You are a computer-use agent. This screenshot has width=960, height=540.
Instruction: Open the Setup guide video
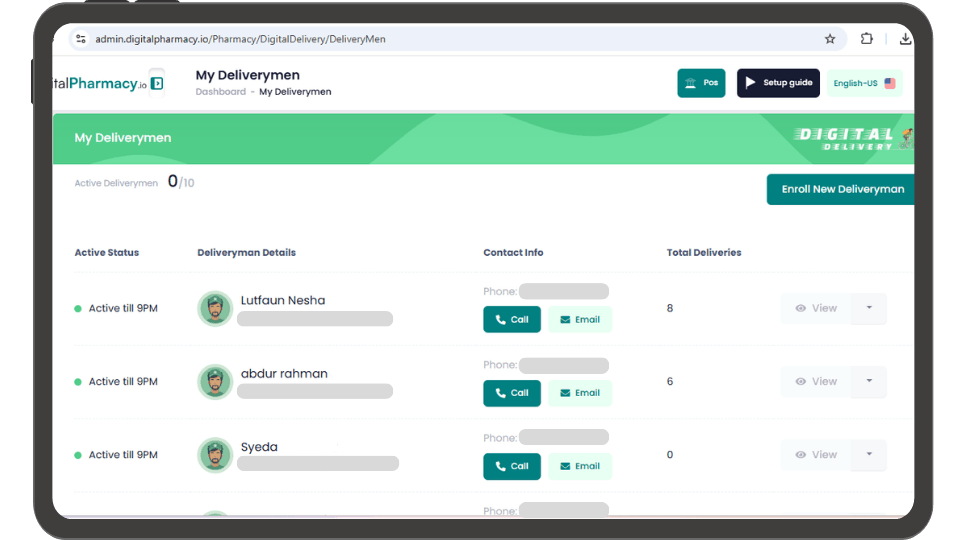(x=778, y=83)
